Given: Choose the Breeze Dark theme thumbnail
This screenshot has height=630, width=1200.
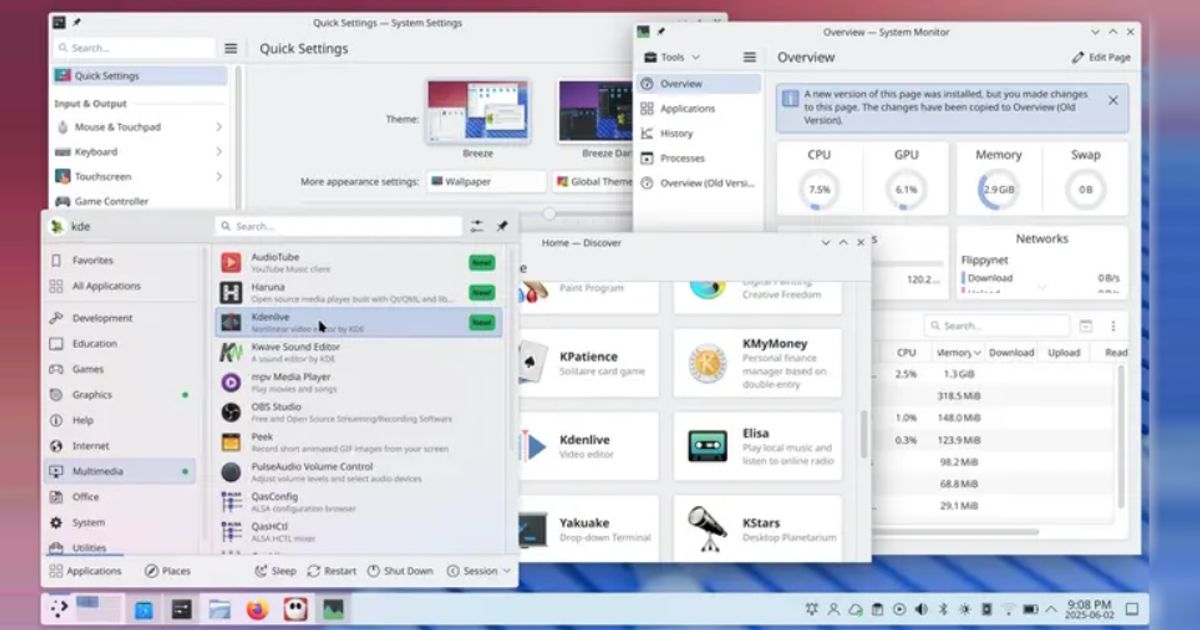Looking at the screenshot, I should tap(596, 112).
